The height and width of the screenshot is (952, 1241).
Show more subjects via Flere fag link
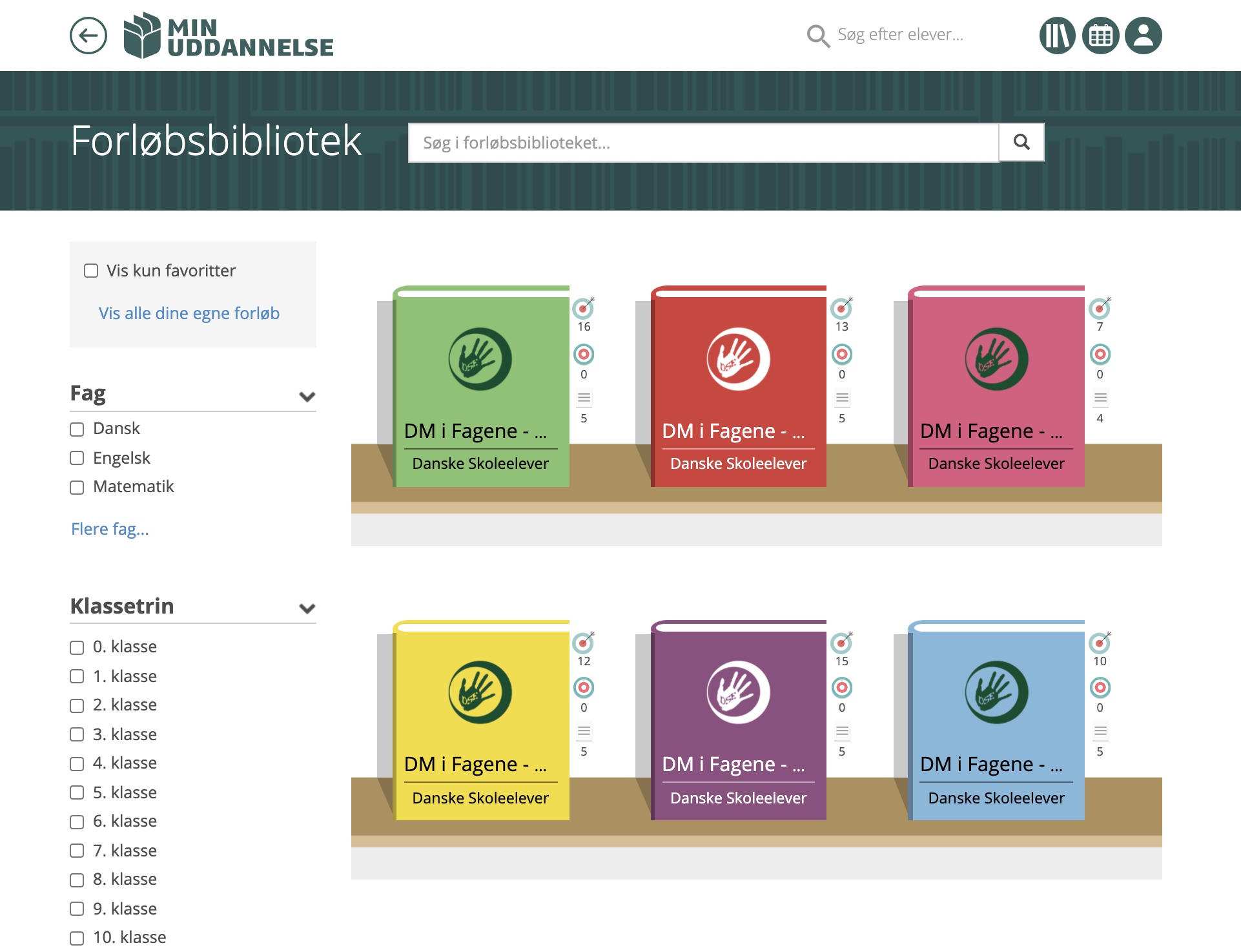(x=110, y=529)
